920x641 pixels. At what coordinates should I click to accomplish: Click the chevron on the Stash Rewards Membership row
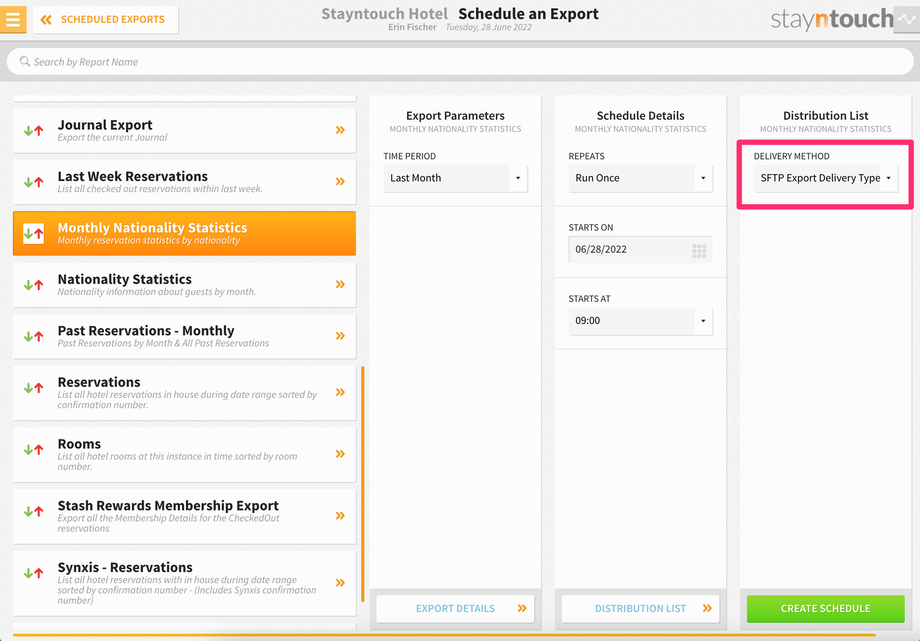point(340,515)
